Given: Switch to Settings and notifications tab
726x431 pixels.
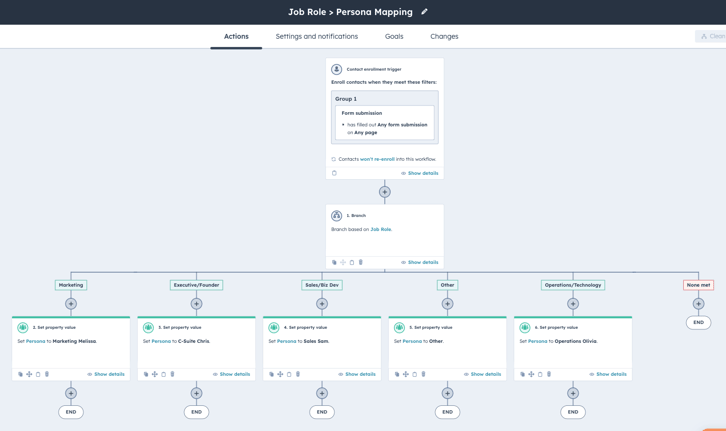Looking at the screenshot, I should (x=317, y=36).
